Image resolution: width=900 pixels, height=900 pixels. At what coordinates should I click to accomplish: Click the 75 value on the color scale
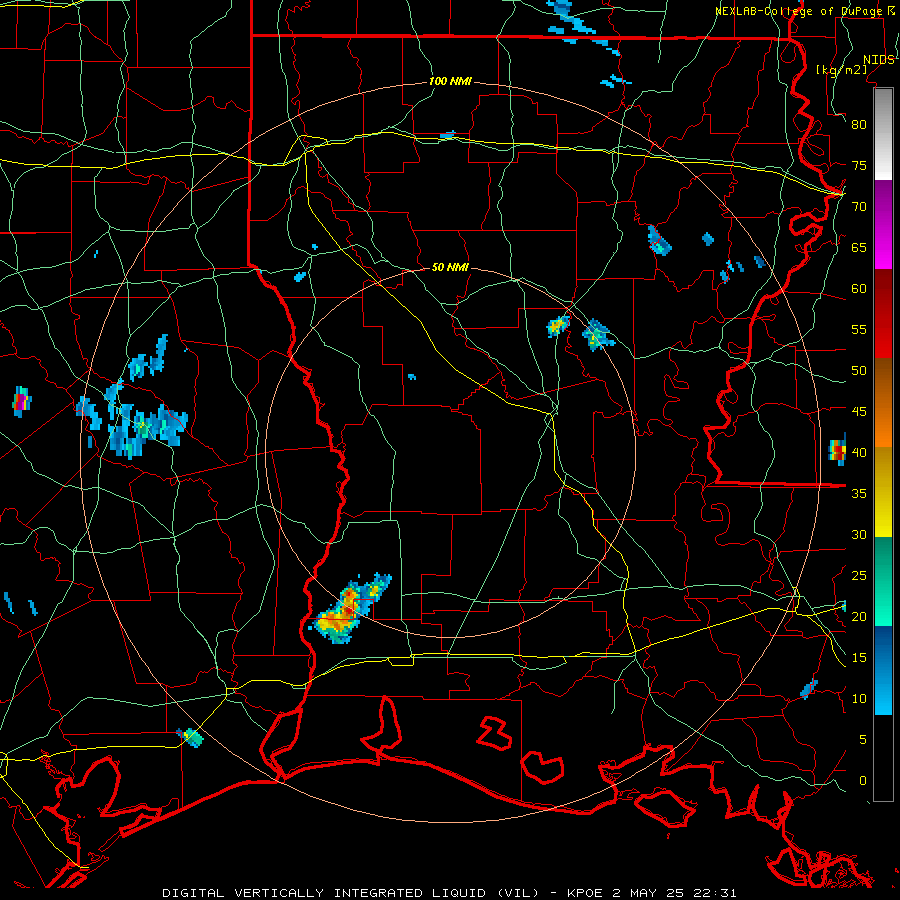point(859,166)
